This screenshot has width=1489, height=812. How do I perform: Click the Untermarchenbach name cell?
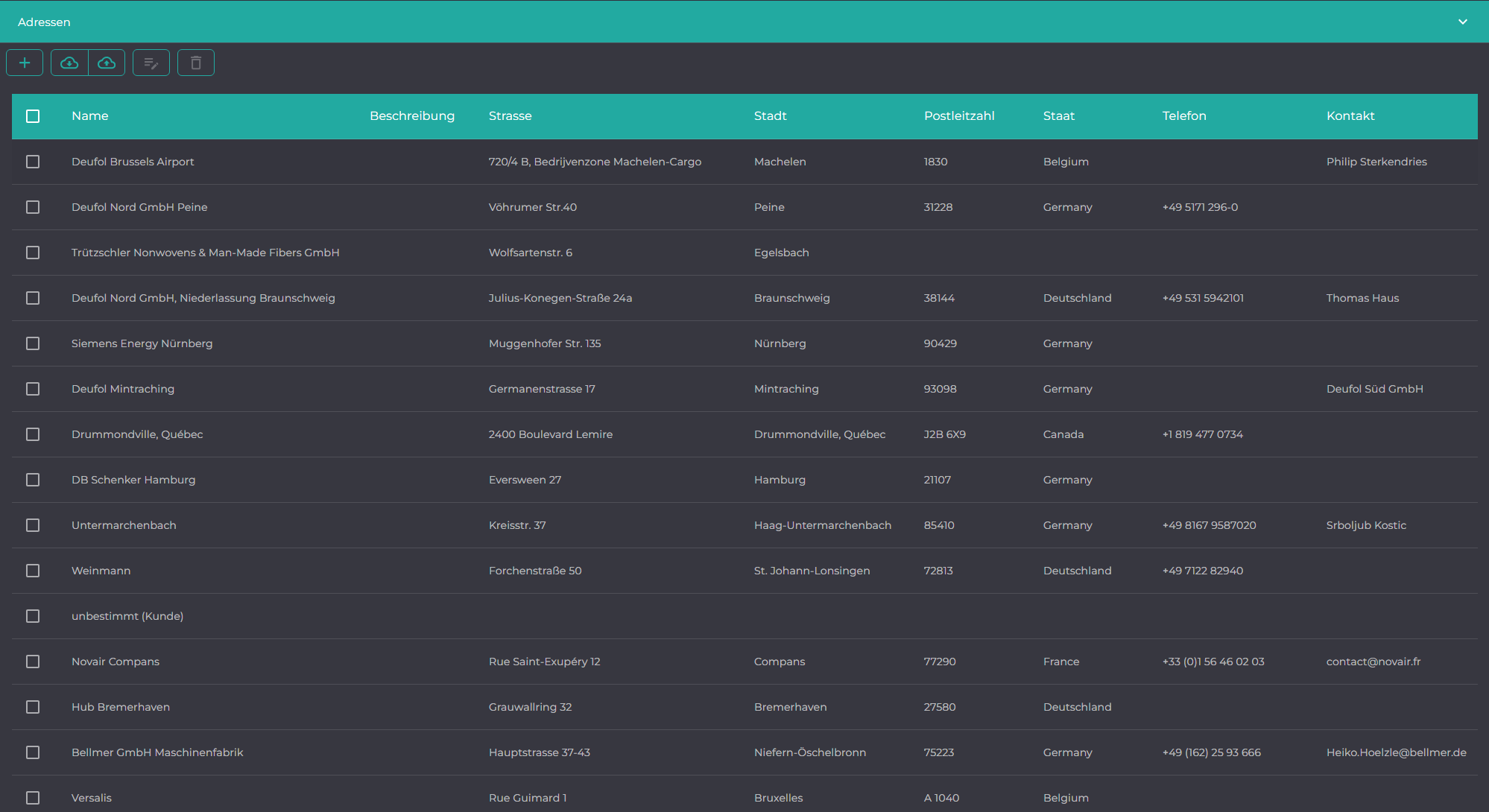click(x=124, y=525)
